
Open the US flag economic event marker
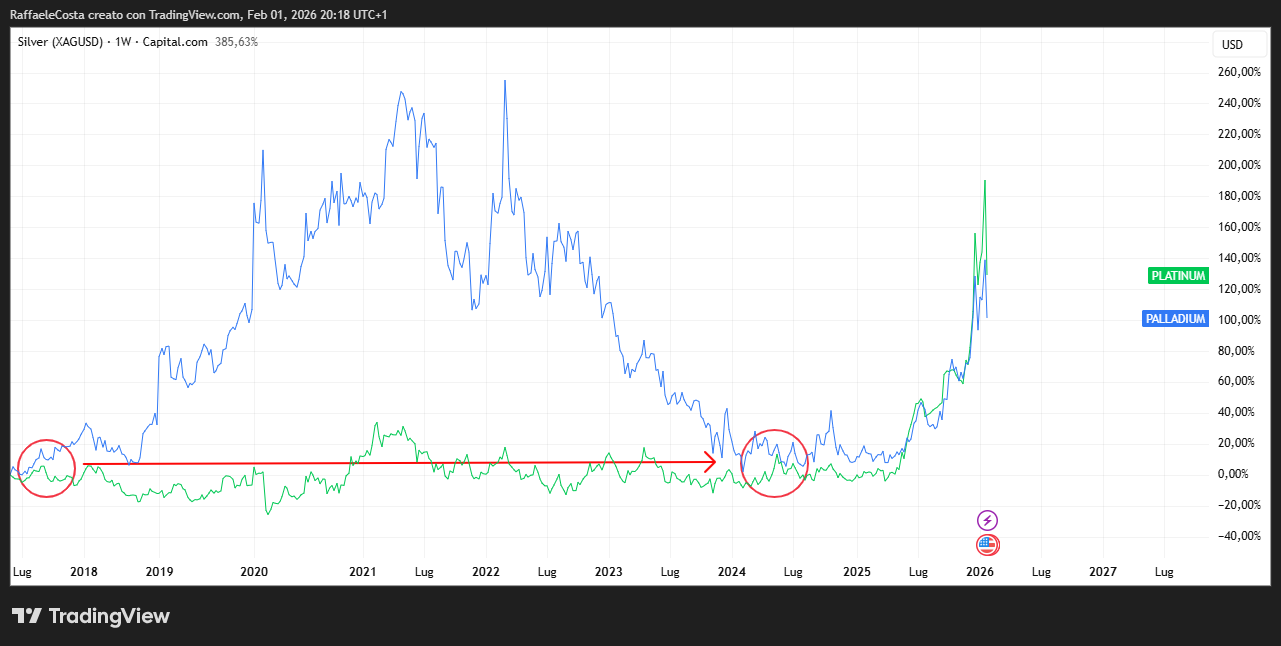coord(987,545)
